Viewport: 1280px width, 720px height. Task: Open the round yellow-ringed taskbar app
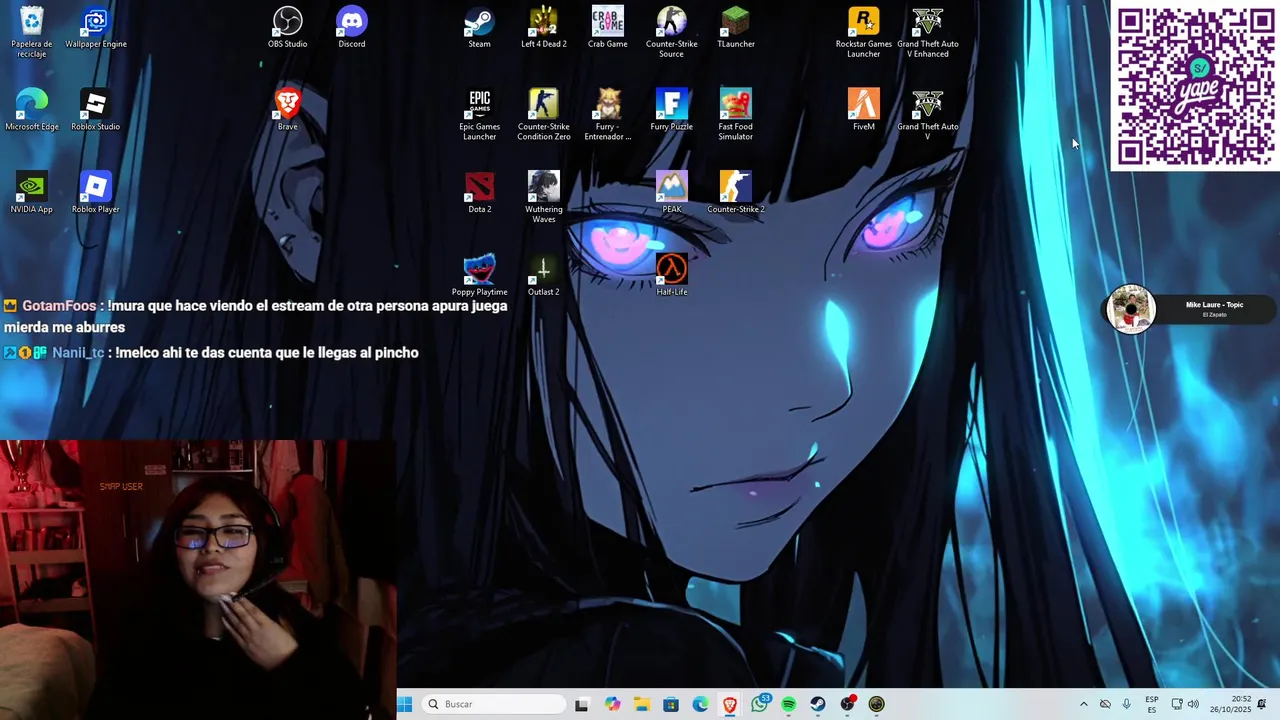pos(877,704)
